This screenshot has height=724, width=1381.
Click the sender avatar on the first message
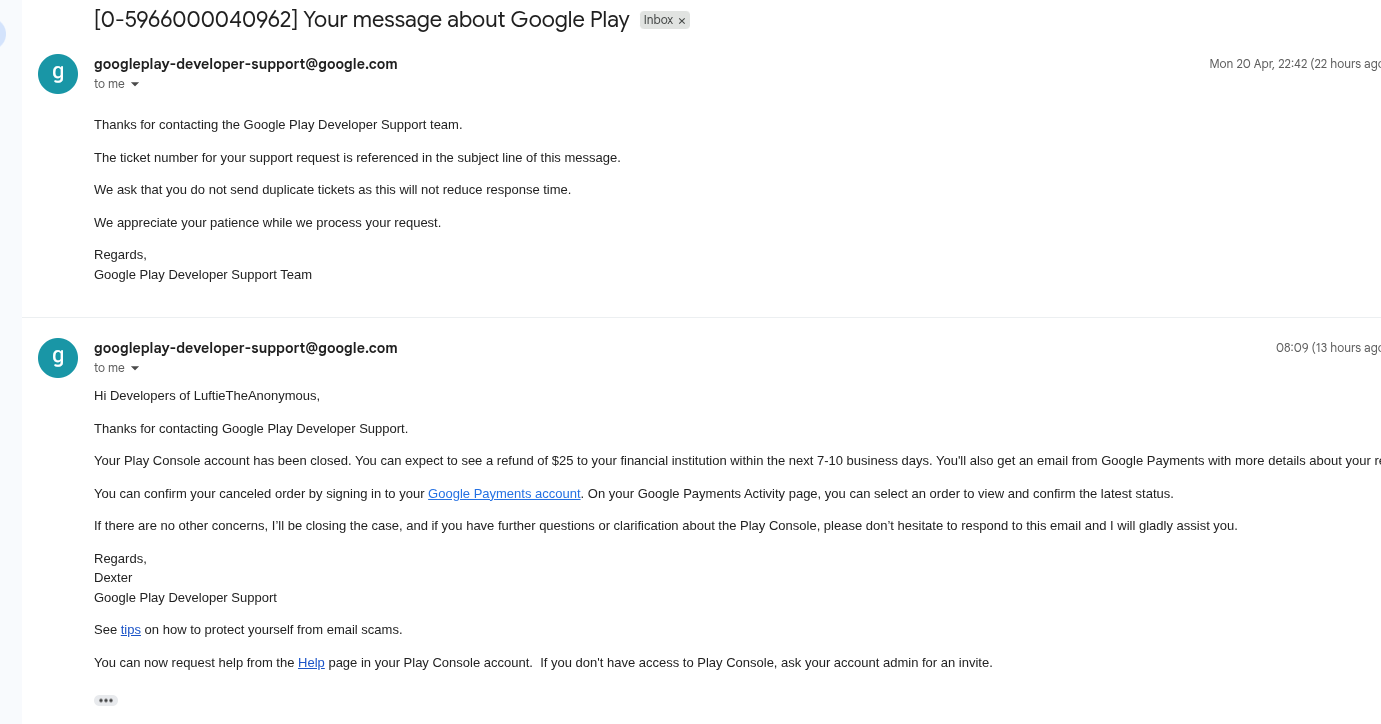(58, 74)
